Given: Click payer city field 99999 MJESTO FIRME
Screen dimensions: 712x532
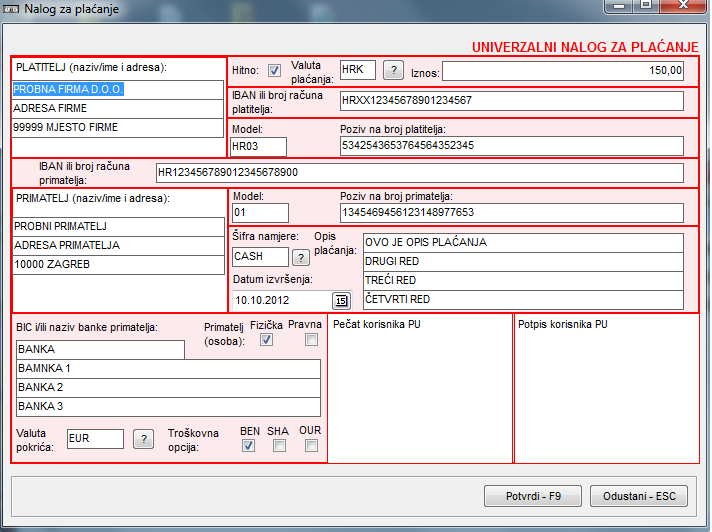Looking at the screenshot, I should tap(118, 128).
